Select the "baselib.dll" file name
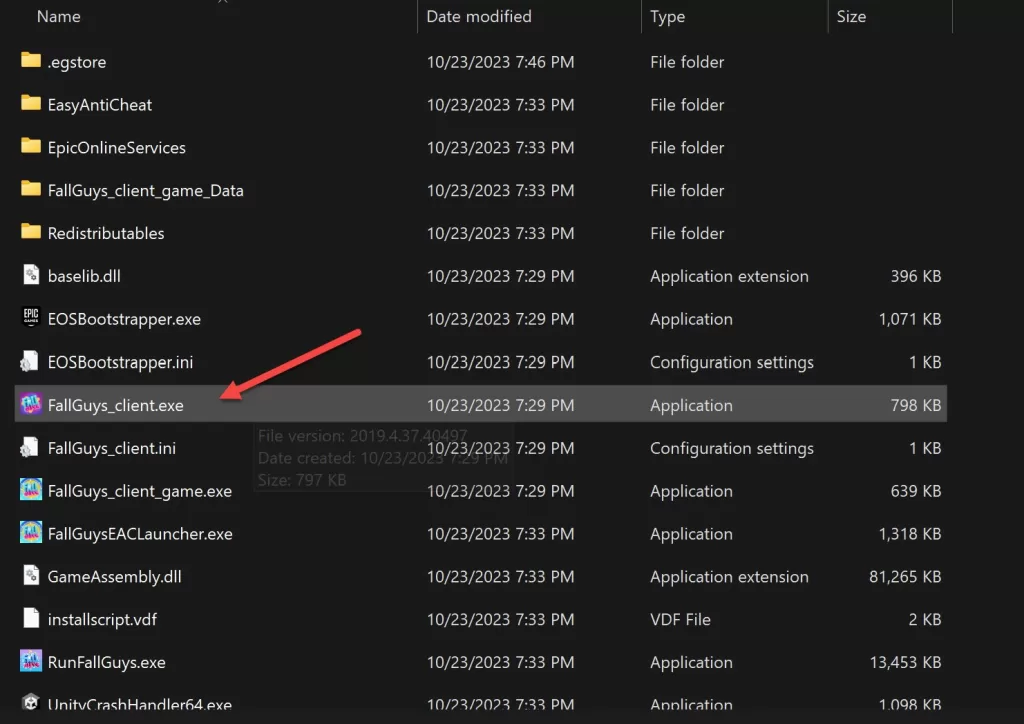 tap(84, 276)
